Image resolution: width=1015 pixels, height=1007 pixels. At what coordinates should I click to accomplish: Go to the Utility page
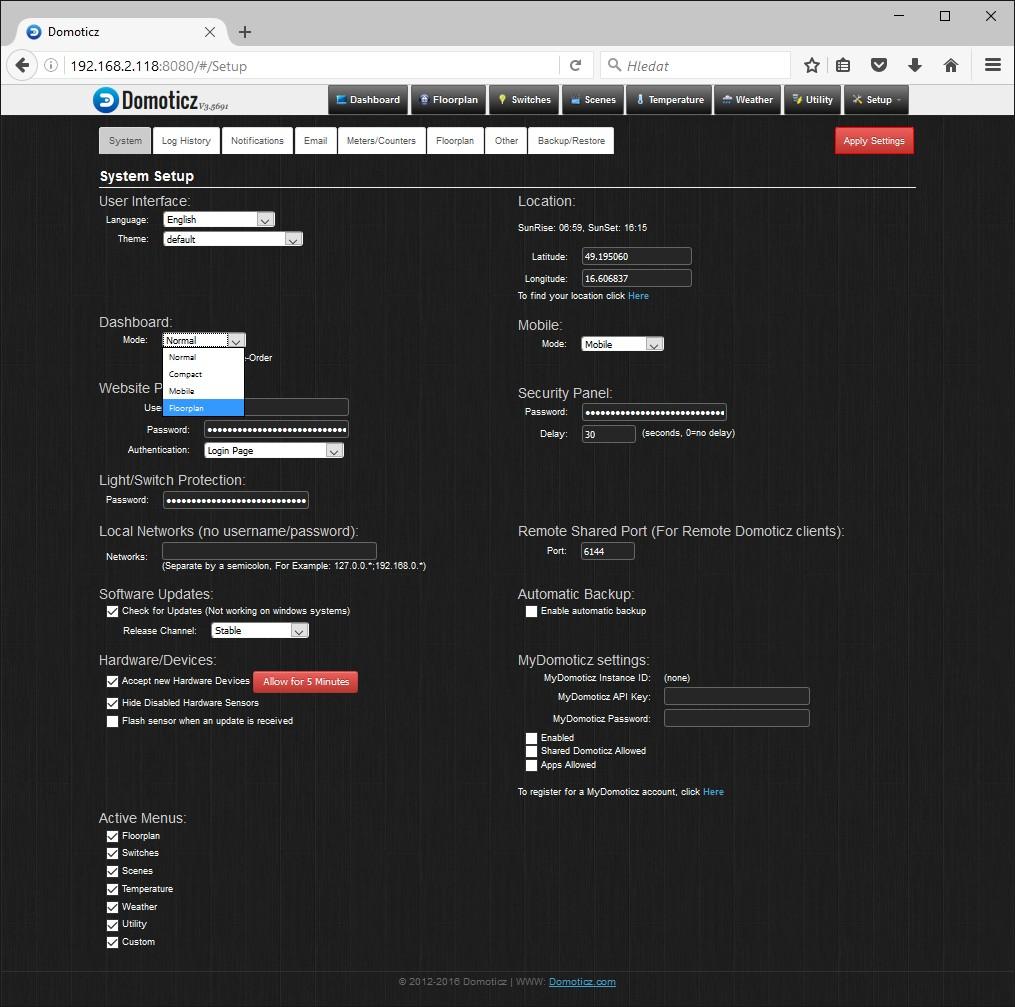coord(813,100)
